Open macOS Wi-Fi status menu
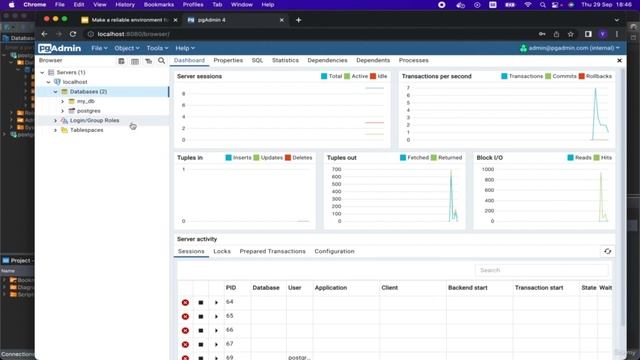 click(528, 5)
